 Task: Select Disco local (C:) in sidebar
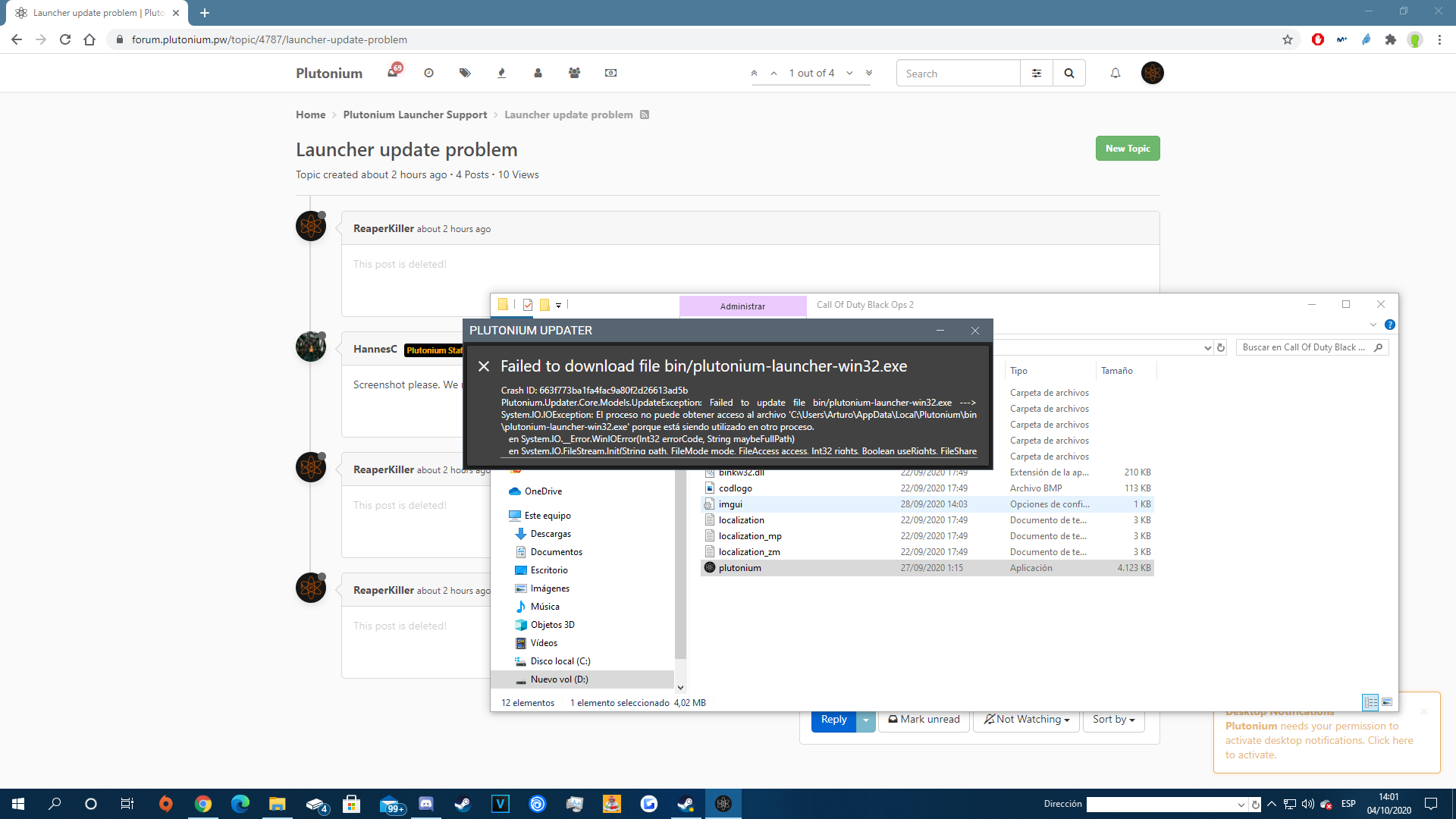(x=560, y=661)
